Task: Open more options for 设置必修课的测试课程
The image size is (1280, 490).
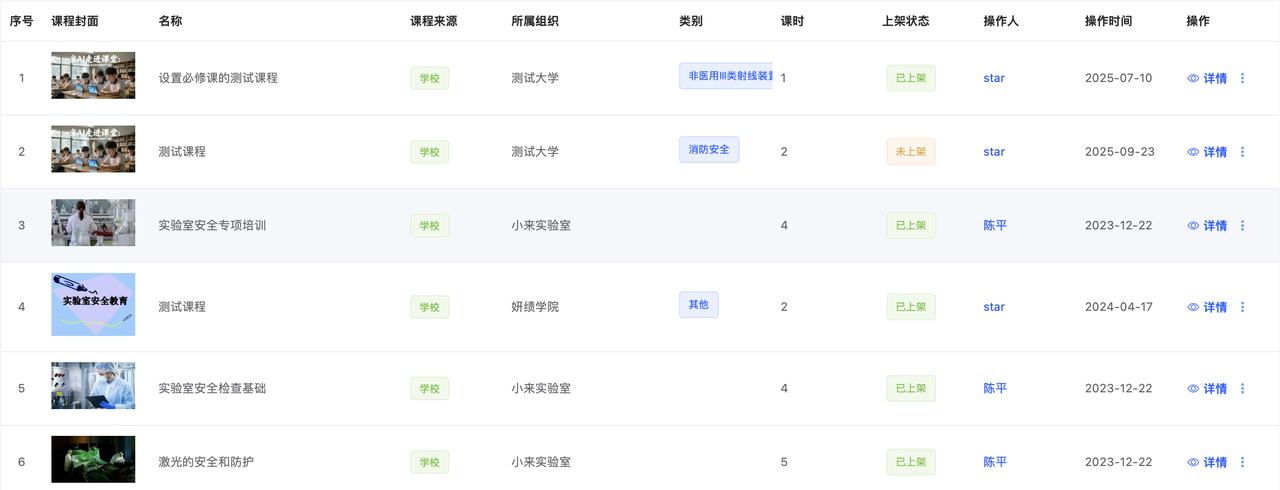Action: (x=1242, y=78)
